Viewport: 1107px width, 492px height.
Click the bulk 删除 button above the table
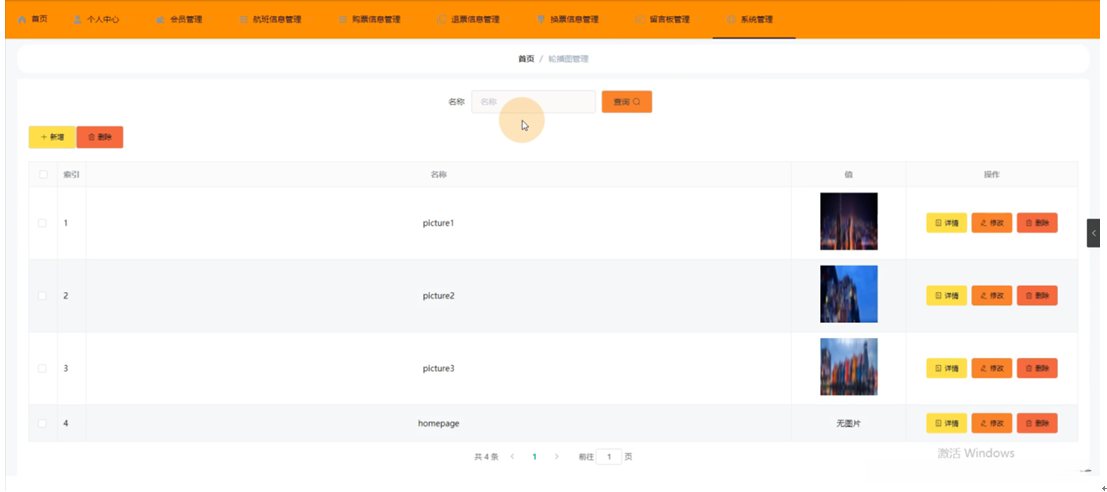(x=100, y=137)
